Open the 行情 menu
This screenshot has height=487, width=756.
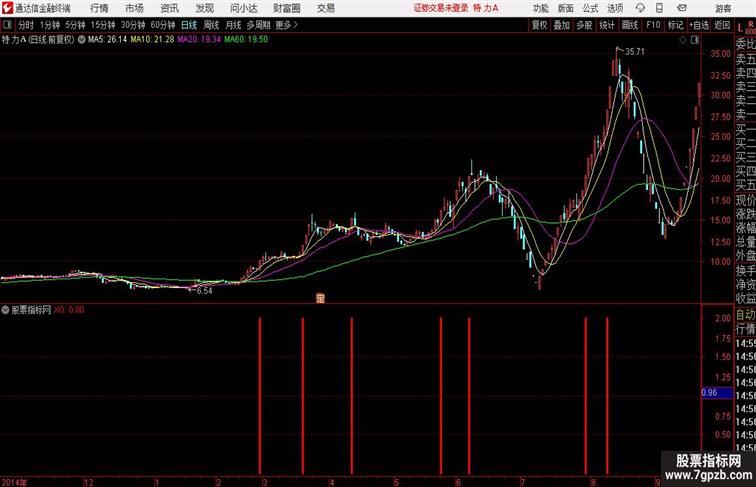coord(99,8)
